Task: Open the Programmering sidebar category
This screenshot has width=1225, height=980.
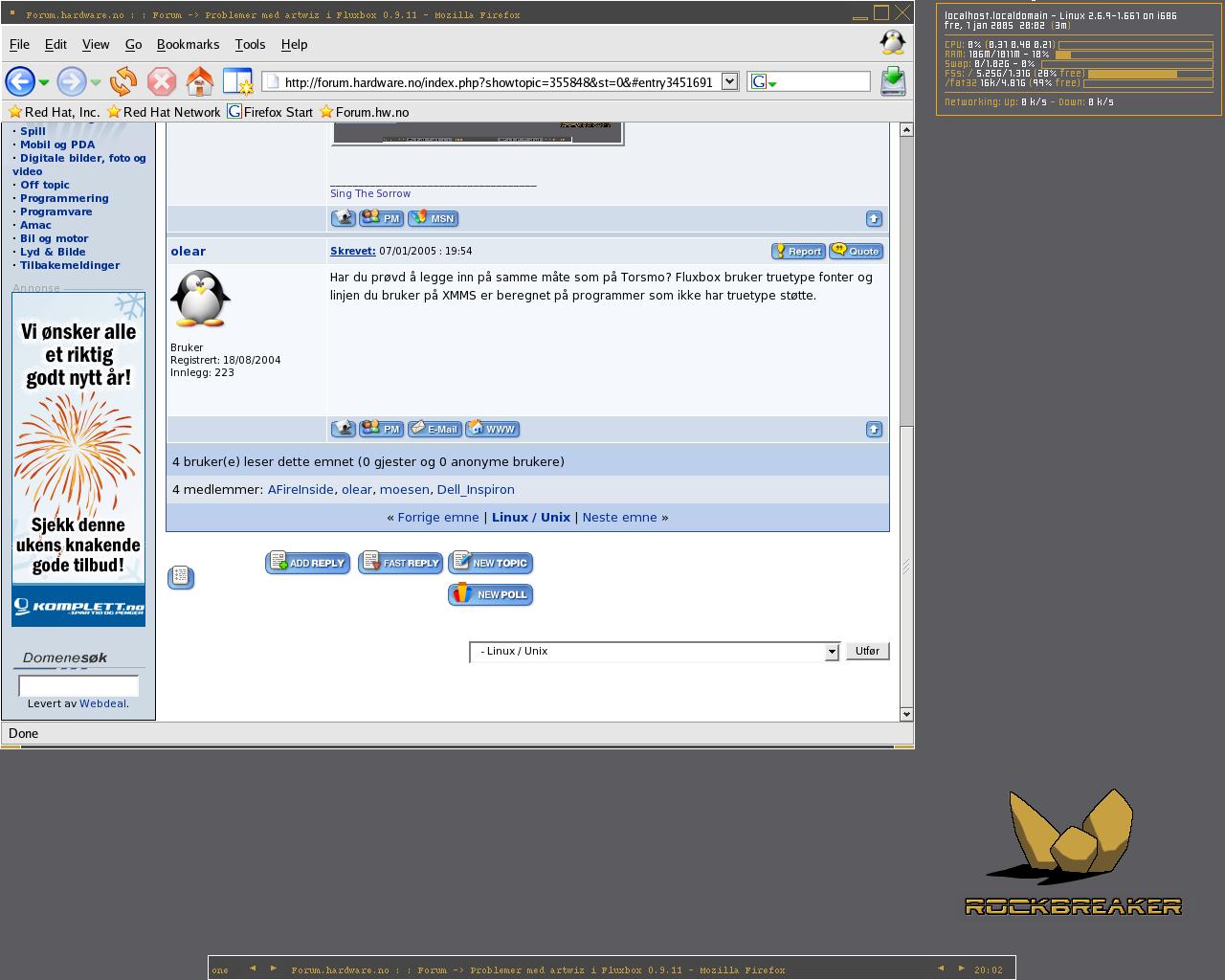Action: pyautogui.click(x=64, y=198)
